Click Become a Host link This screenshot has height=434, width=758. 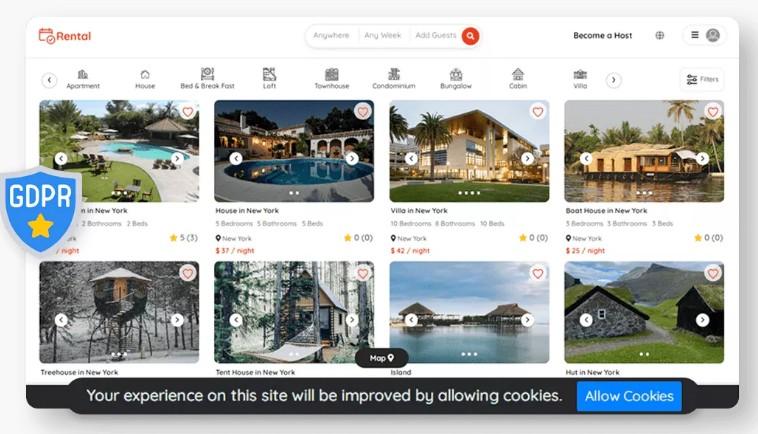pos(602,35)
